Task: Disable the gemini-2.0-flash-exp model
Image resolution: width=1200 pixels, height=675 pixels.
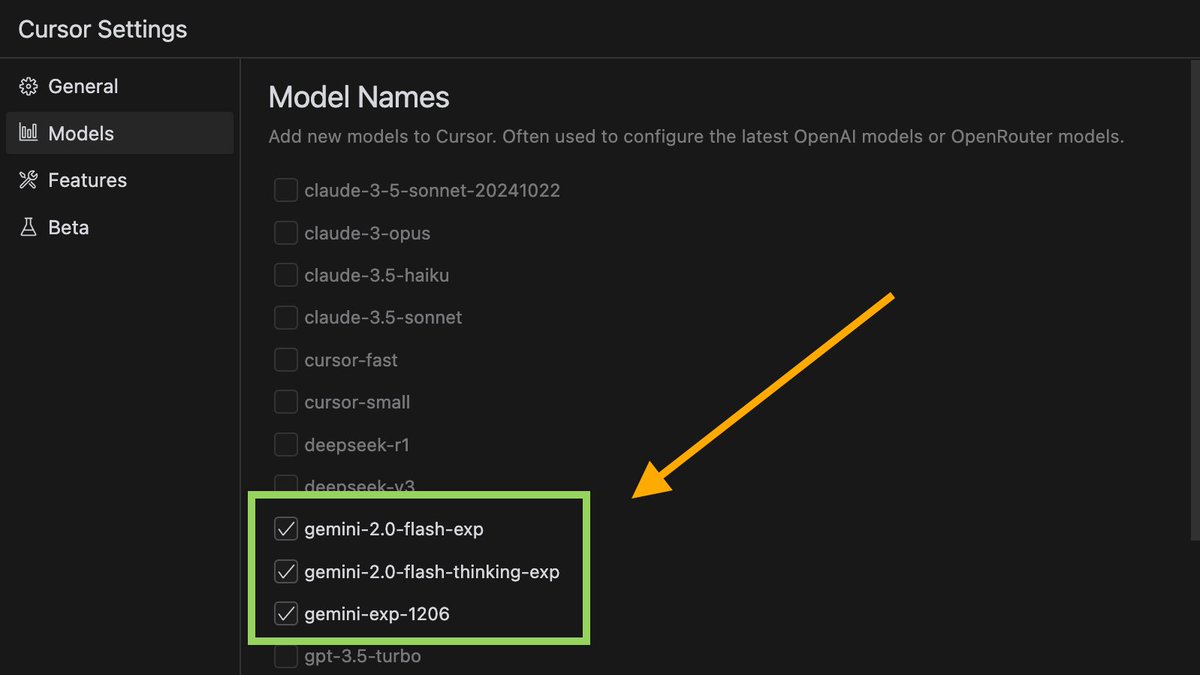Action: [x=285, y=529]
